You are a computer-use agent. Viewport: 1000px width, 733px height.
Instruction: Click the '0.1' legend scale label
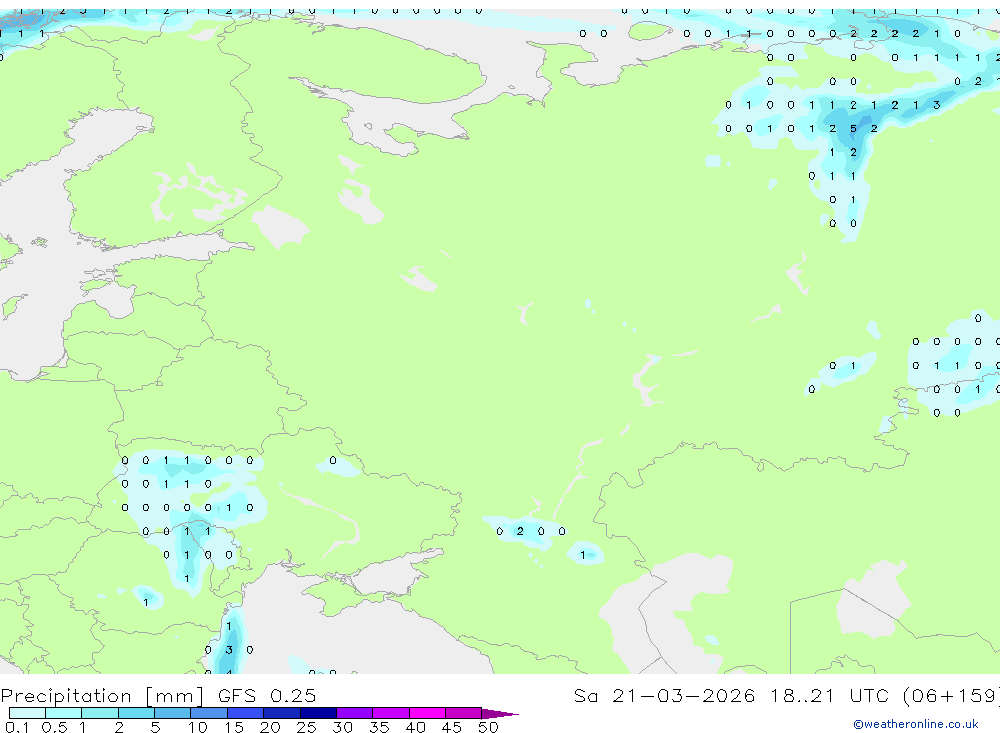click(17, 727)
